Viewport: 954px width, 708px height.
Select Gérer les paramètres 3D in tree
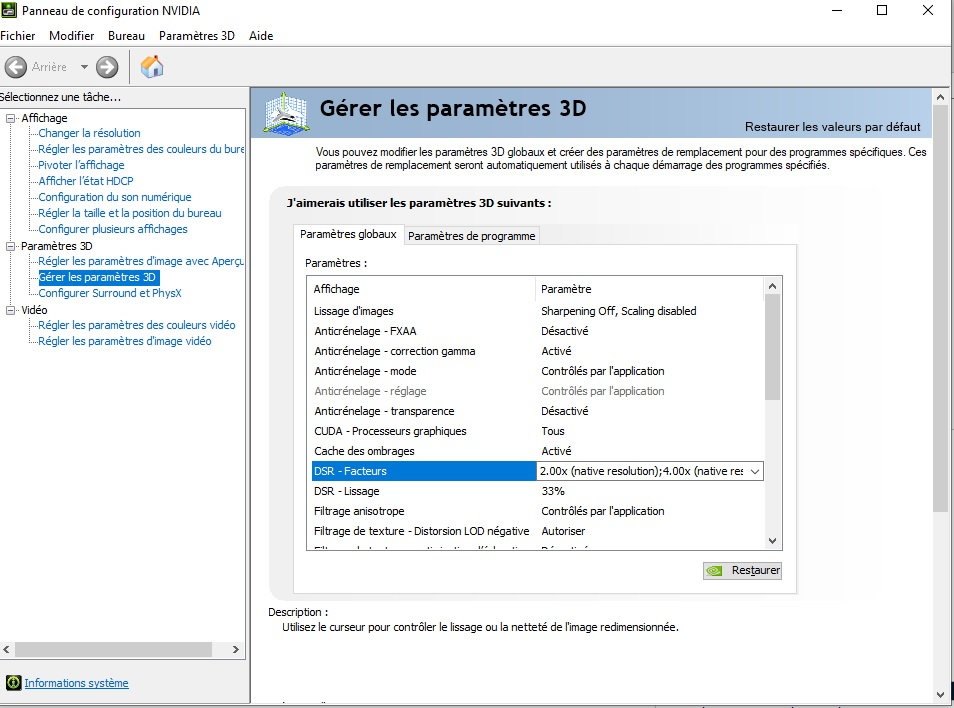click(x=99, y=277)
